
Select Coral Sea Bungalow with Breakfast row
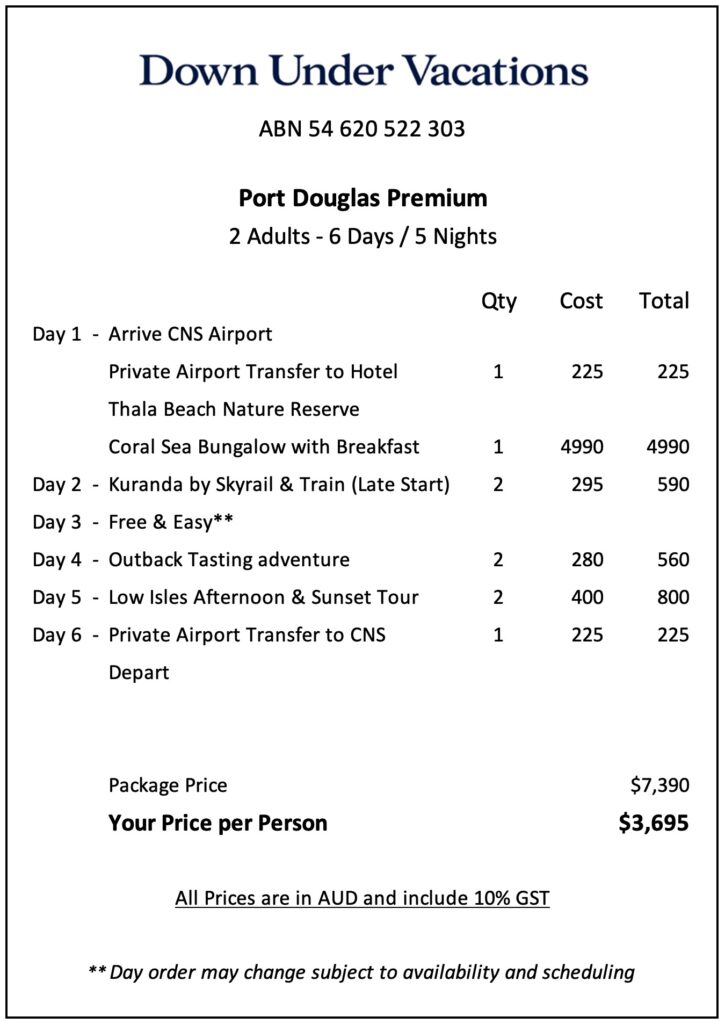click(264, 447)
